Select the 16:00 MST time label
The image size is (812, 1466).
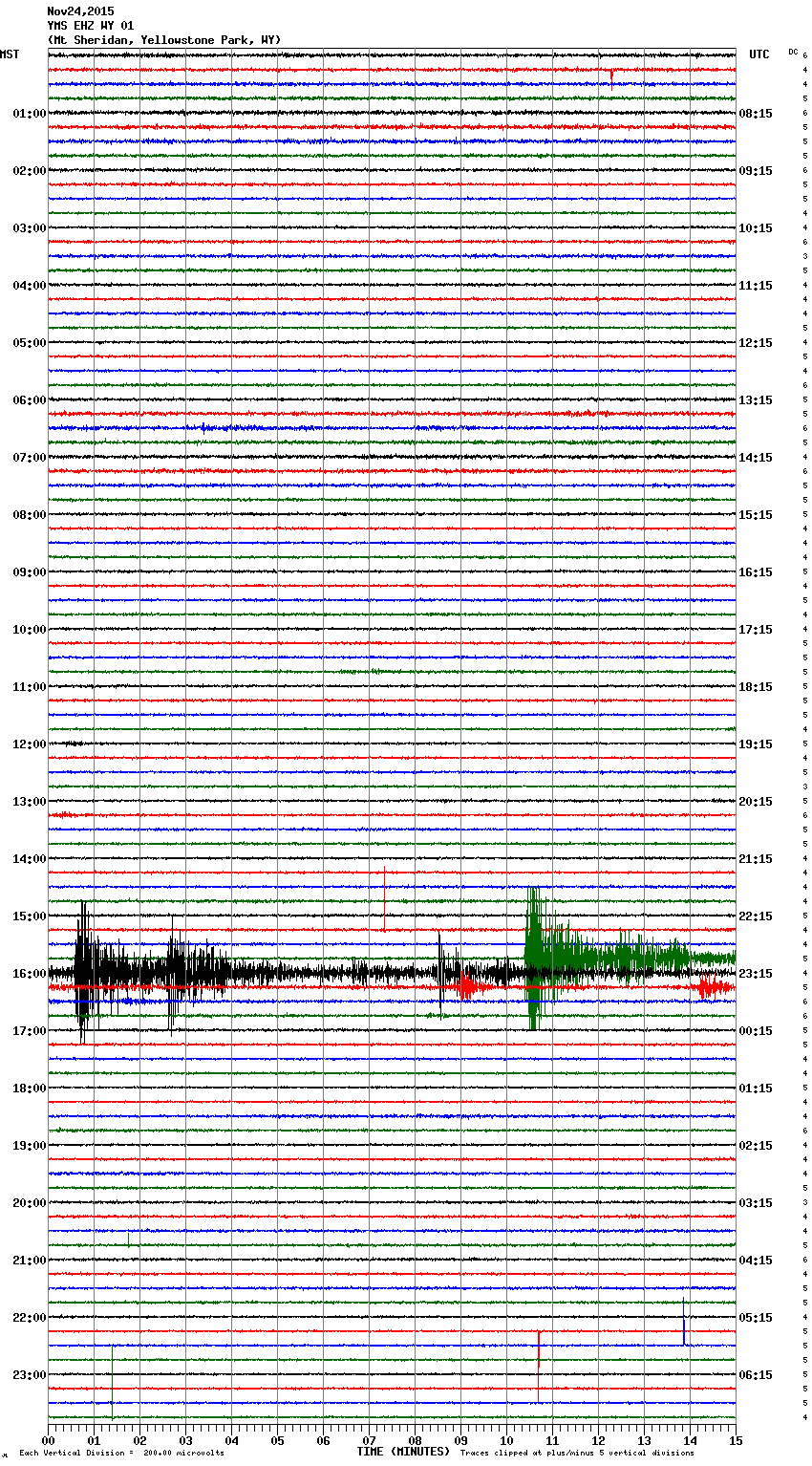coord(29,974)
